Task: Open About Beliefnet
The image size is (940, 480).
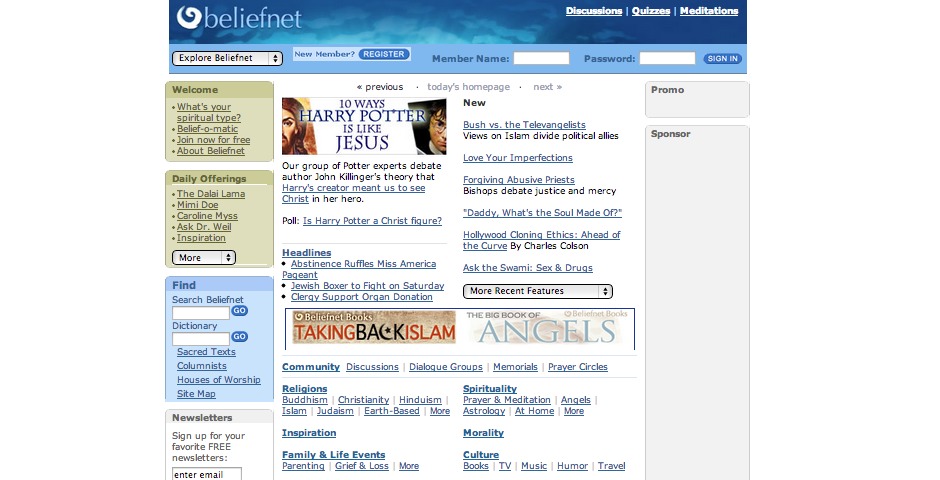Action: (x=210, y=151)
